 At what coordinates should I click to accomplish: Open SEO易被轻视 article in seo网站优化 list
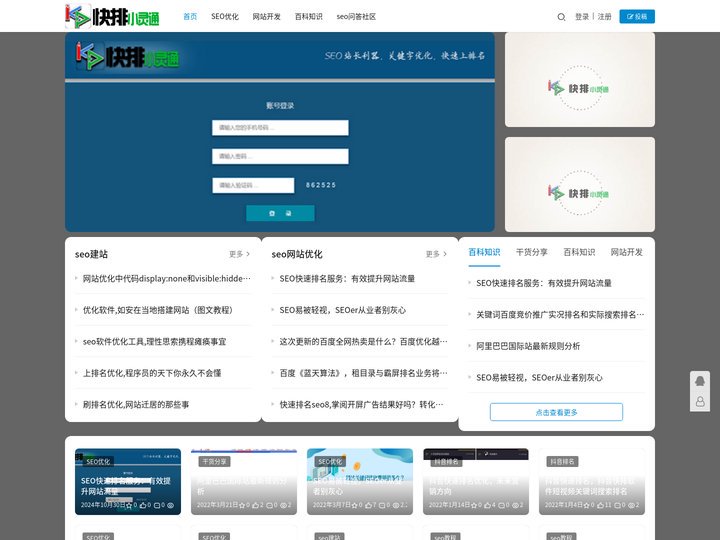tap(343, 310)
